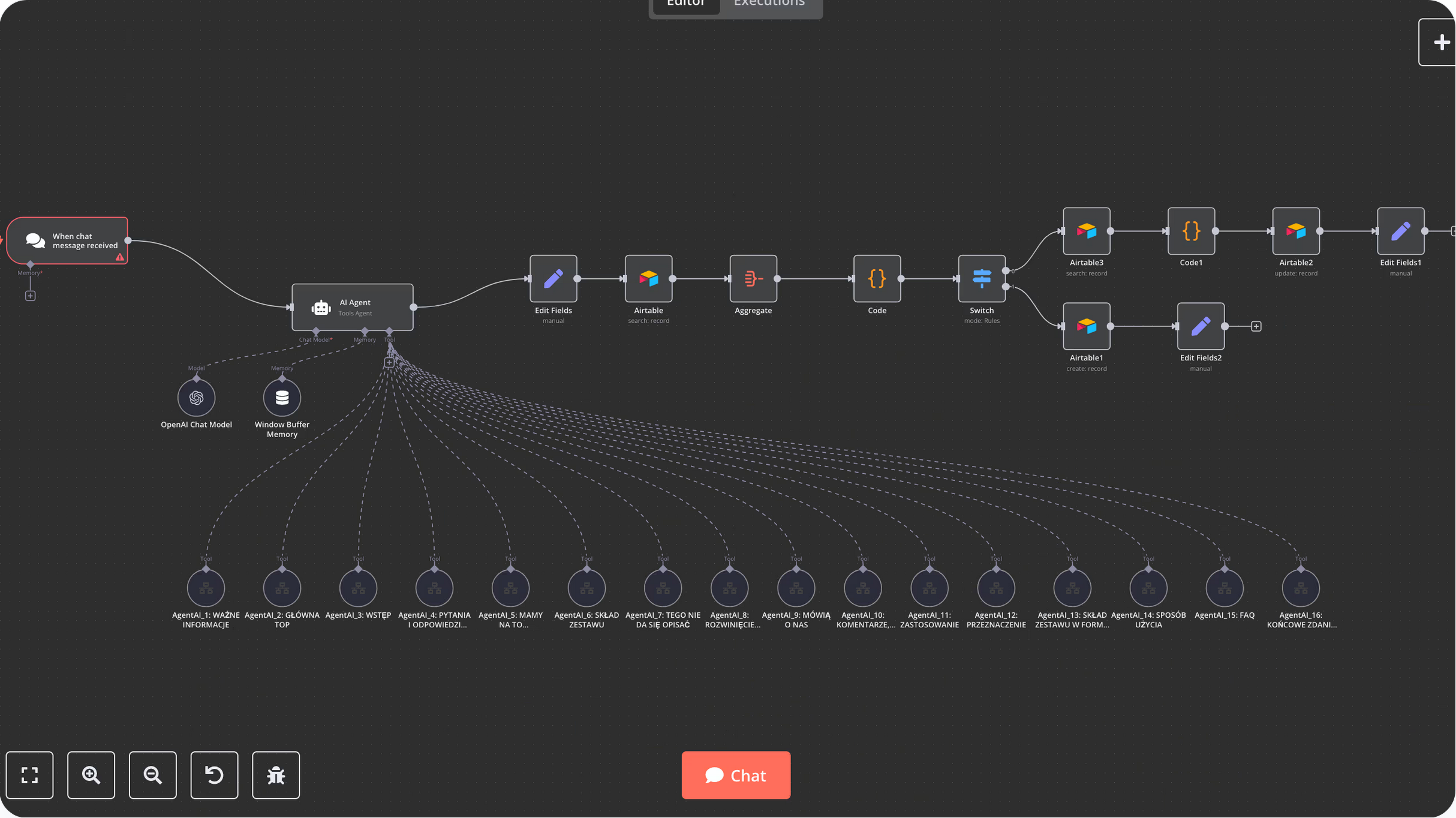Screen dimensions: 1456x818
Task: Toggle the debug bug button
Action: coord(276,775)
